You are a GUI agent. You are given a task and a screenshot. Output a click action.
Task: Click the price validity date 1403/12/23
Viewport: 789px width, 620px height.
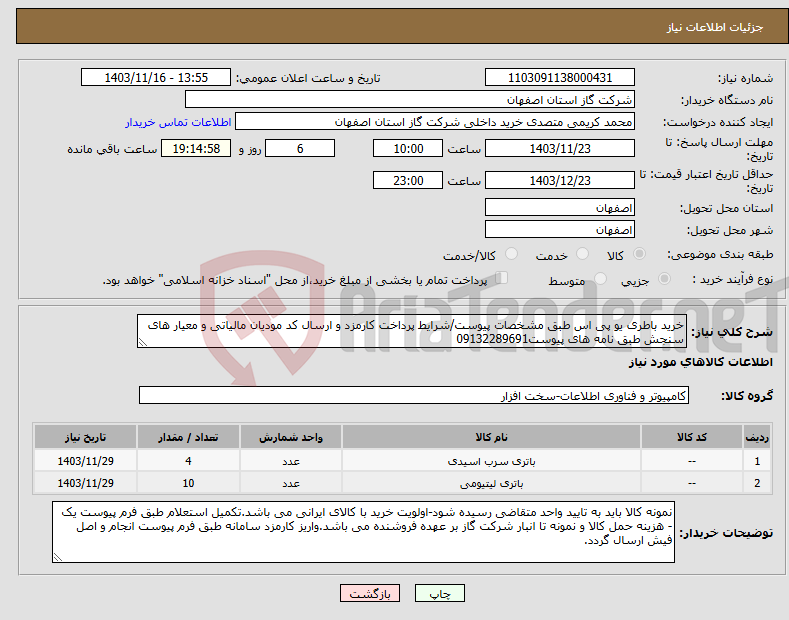pyautogui.click(x=560, y=180)
